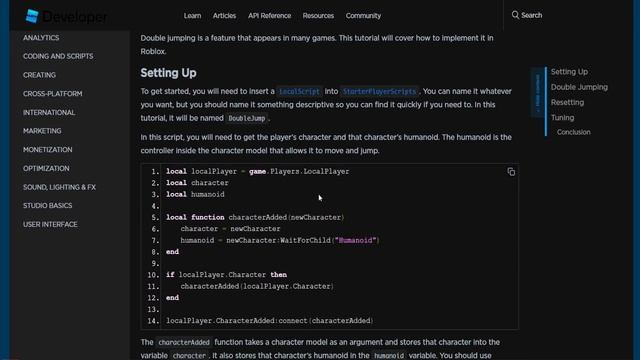Copy the code block with copy icon
Viewport: 640px width, 360px height.
coord(511,172)
